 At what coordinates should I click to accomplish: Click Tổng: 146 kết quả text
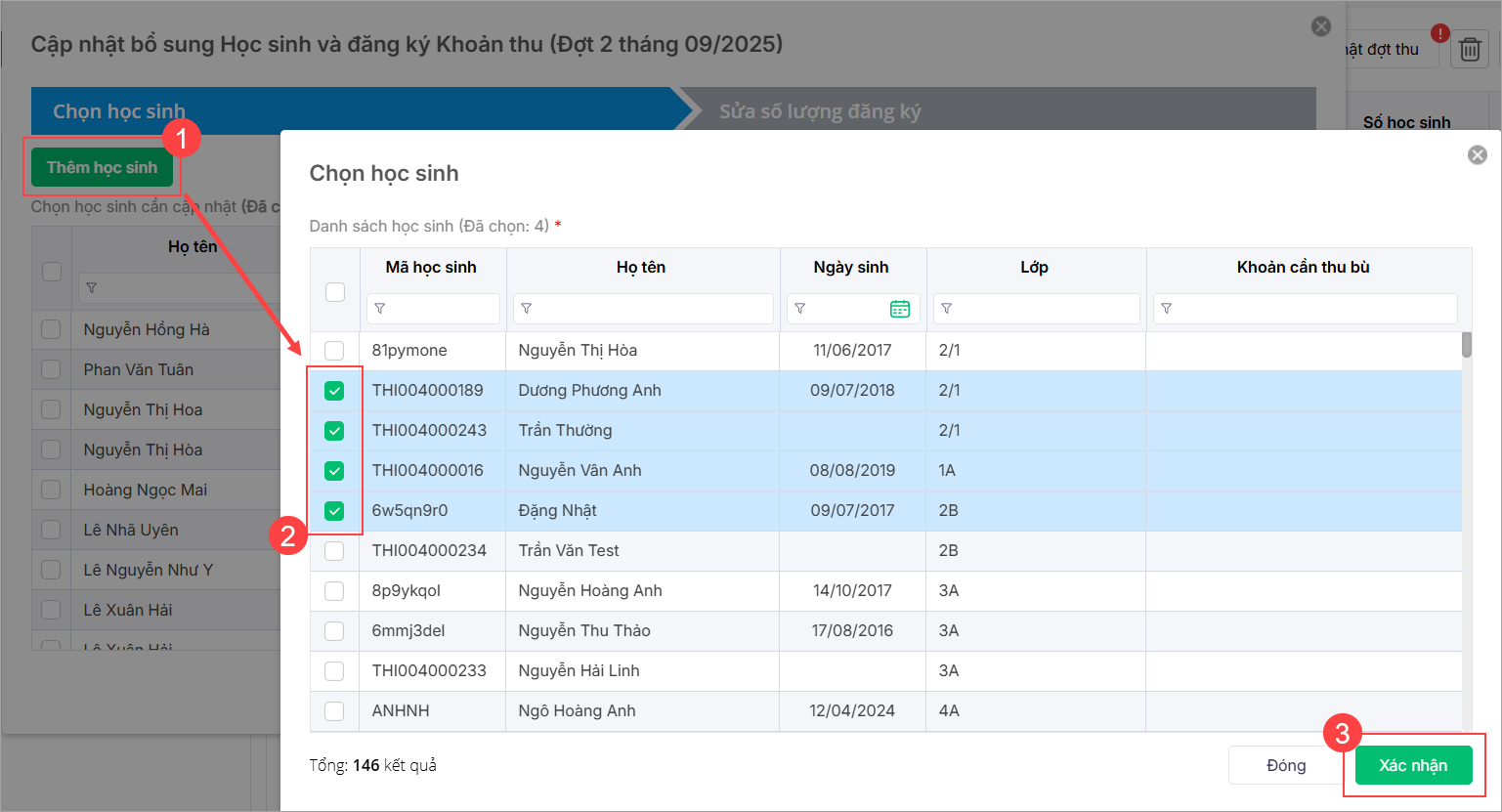372,765
